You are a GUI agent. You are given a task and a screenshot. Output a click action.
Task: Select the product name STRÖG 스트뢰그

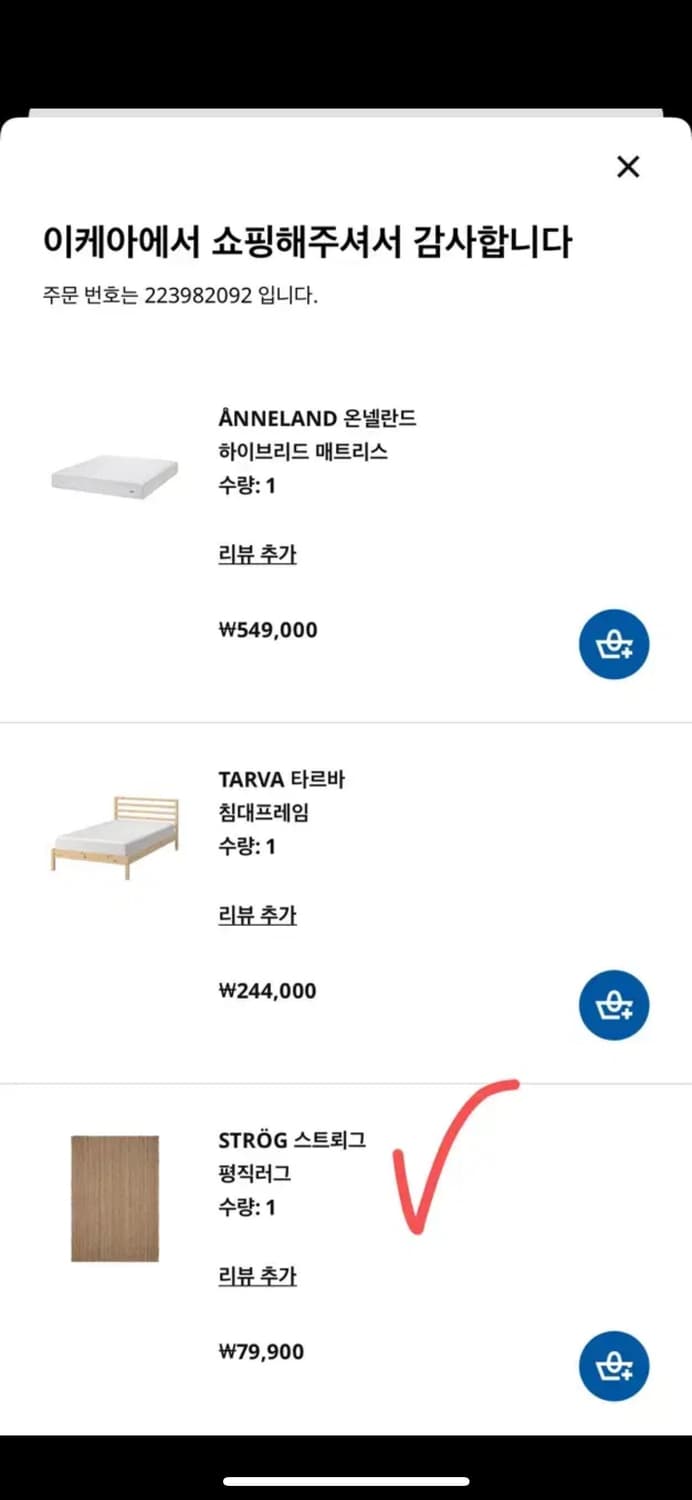(292, 1139)
